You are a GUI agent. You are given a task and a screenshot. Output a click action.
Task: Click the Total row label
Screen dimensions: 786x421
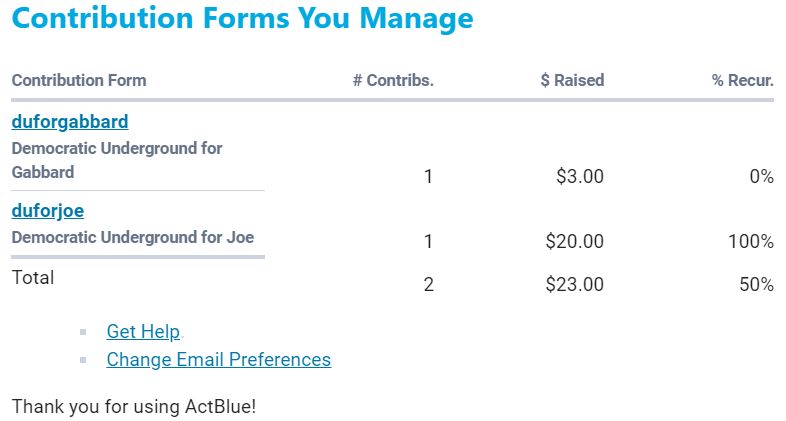[33, 277]
